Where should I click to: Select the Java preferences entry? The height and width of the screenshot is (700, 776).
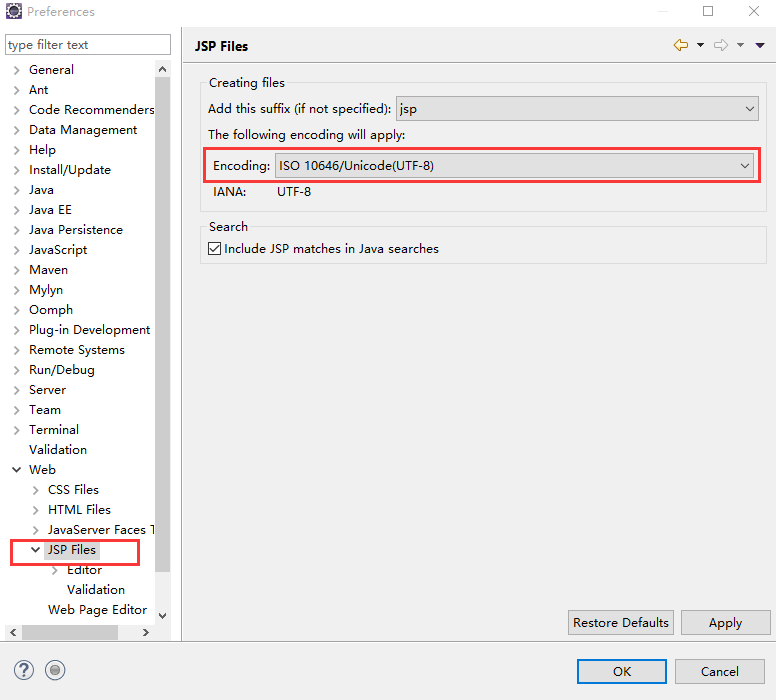click(41, 190)
